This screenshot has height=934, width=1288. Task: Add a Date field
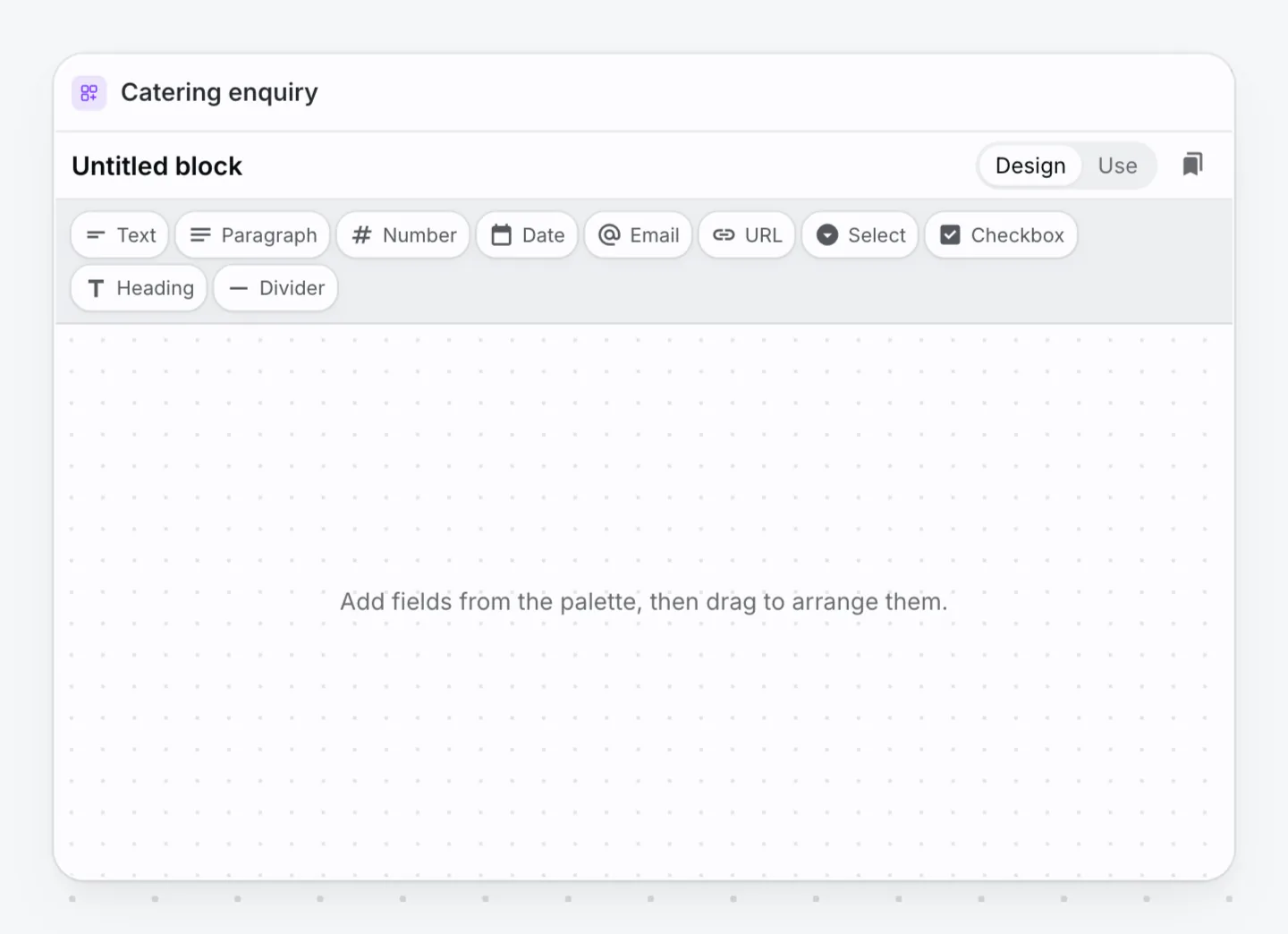click(x=527, y=235)
